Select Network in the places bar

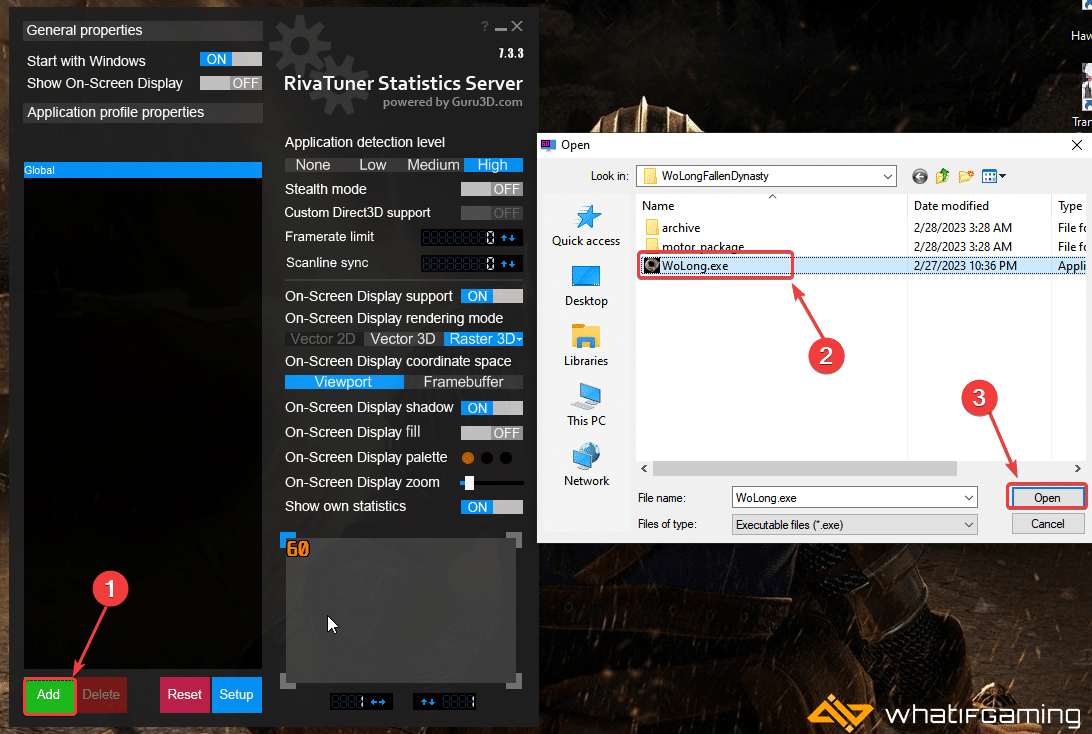pyautogui.click(x=586, y=466)
